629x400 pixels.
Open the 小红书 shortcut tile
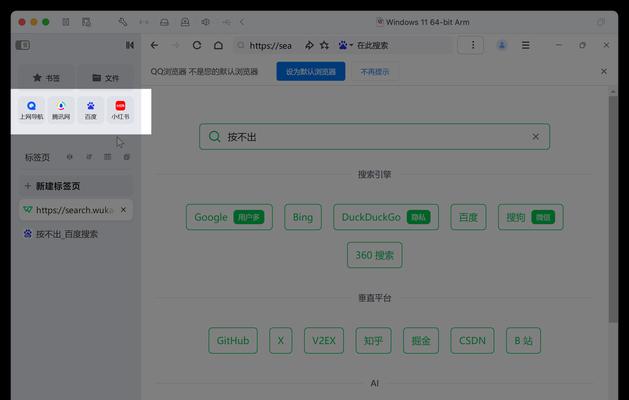(x=120, y=109)
